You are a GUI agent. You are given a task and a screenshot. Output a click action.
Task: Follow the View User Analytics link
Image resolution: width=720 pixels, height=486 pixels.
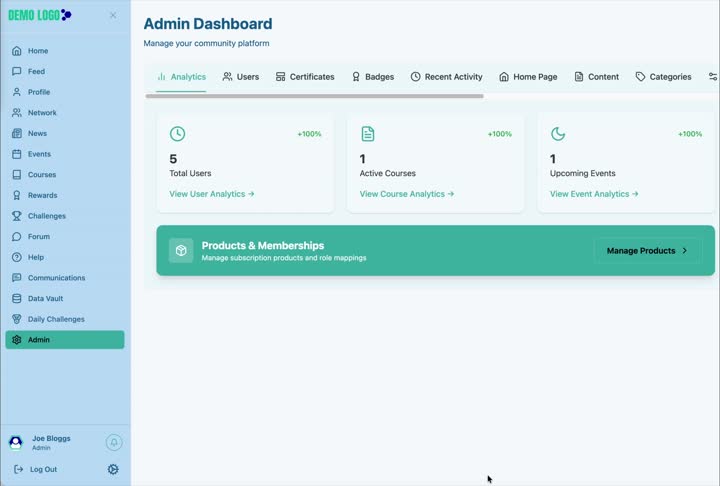coord(212,194)
